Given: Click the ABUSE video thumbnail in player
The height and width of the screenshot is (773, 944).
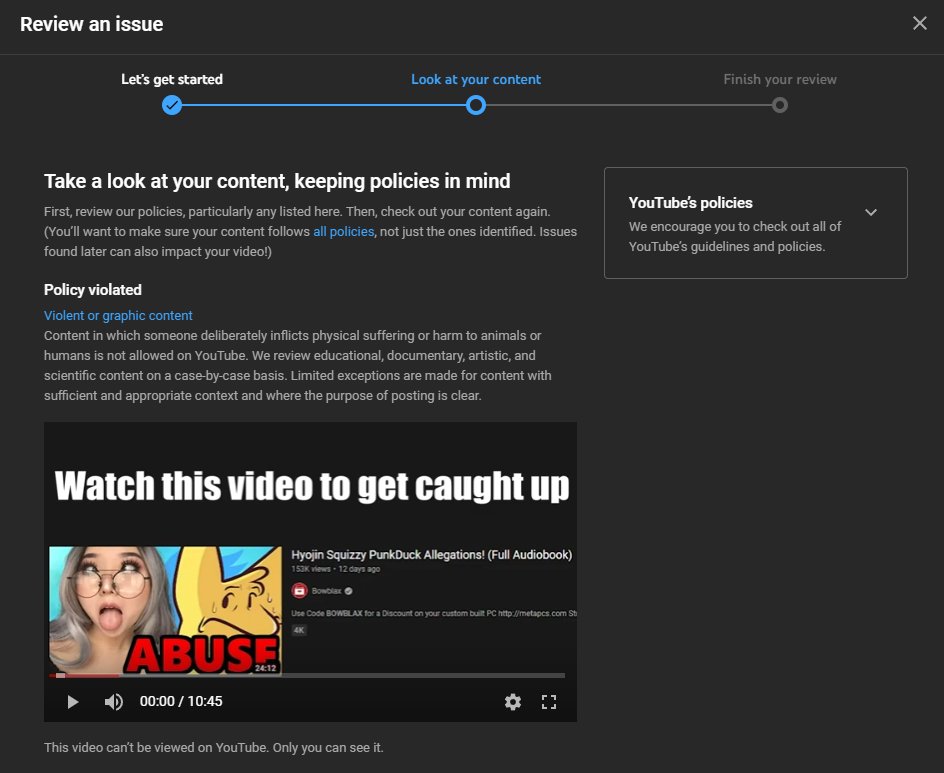Looking at the screenshot, I should click(x=166, y=610).
